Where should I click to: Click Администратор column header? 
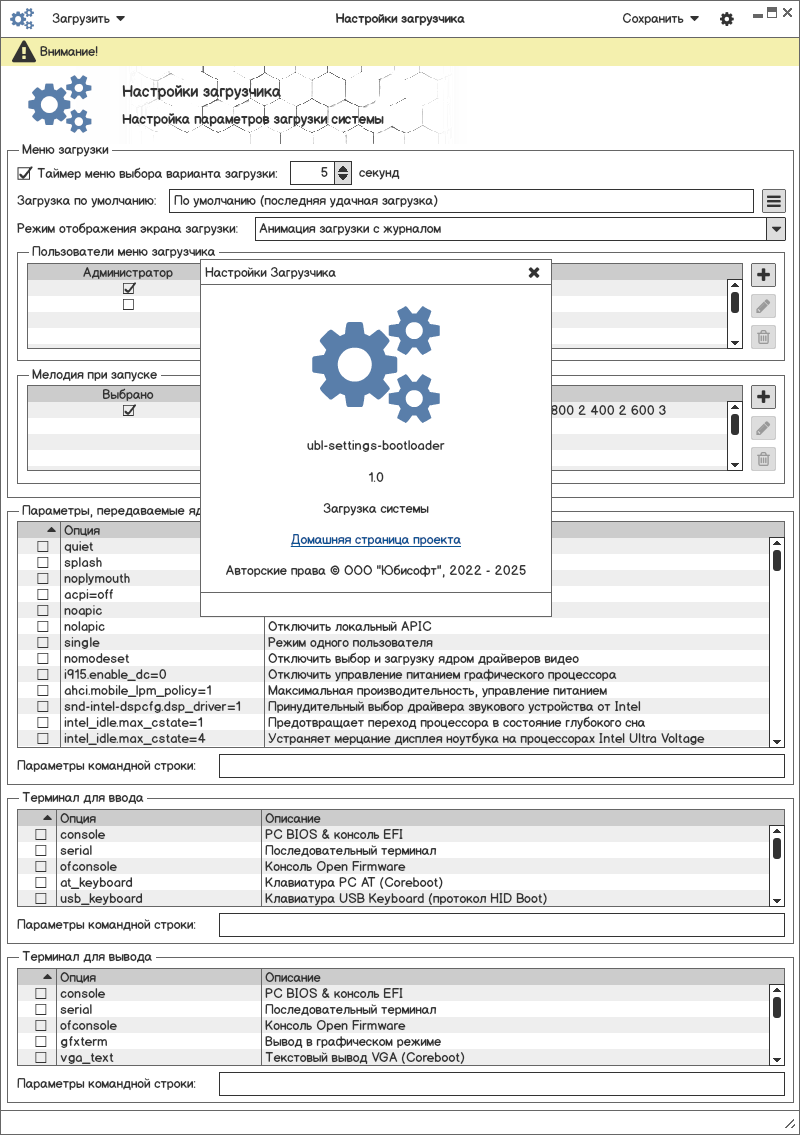pyautogui.click(x=127, y=273)
